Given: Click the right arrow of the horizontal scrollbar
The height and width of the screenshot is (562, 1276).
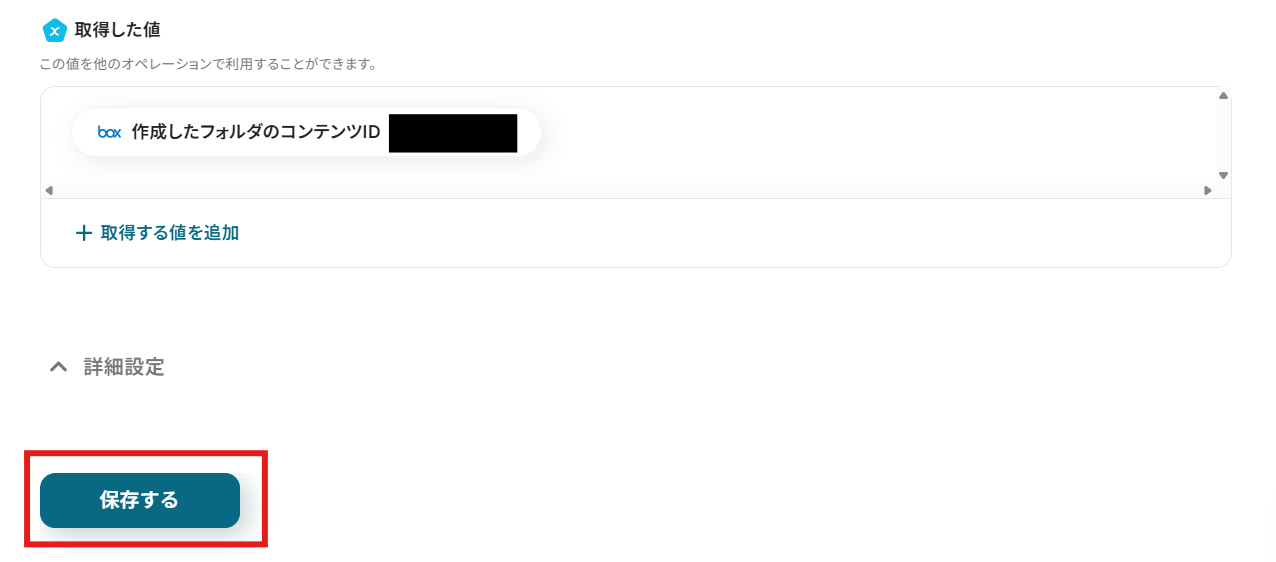Looking at the screenshot, I should coord(1208,190).
